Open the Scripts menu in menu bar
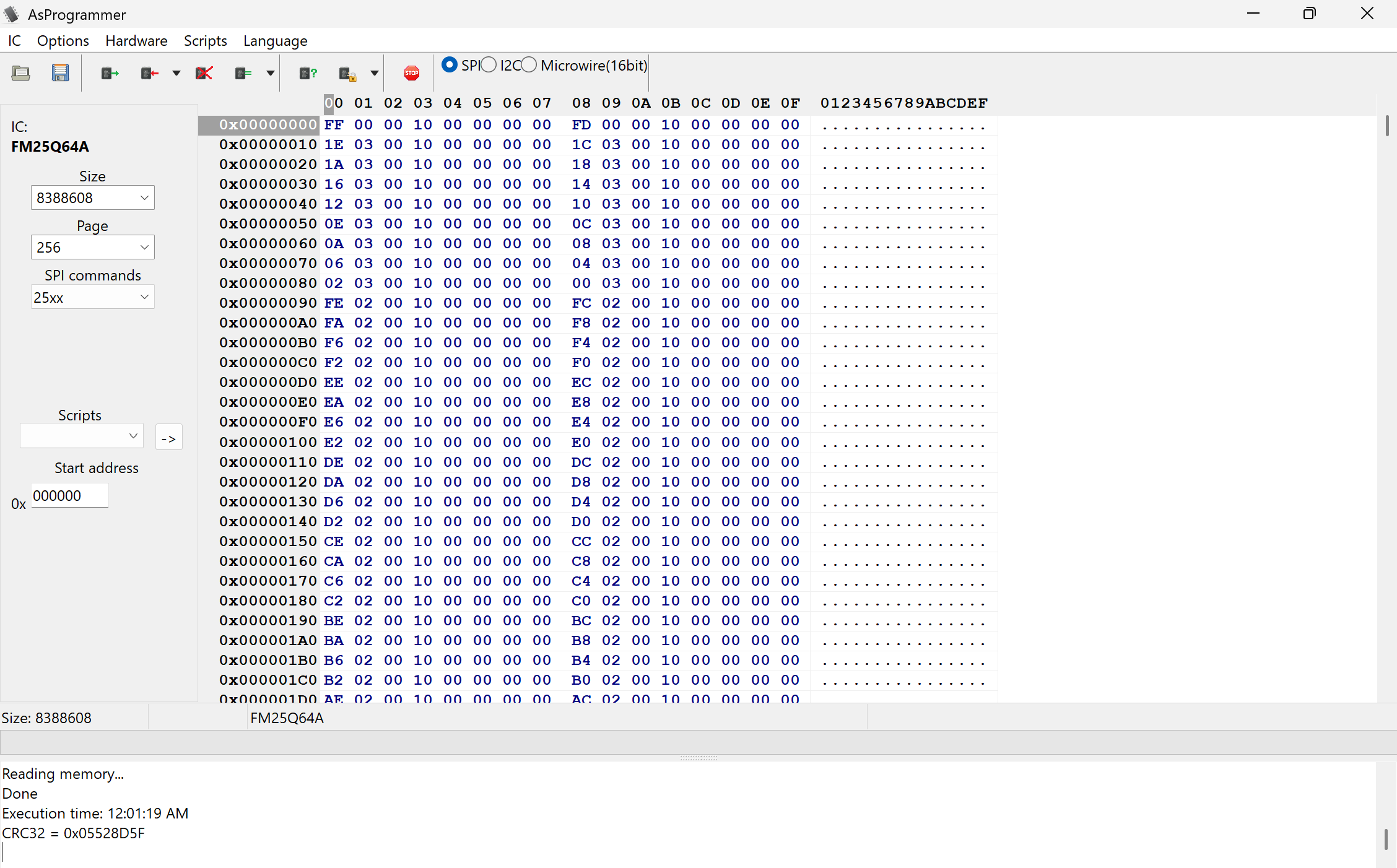 pos(205,41)
